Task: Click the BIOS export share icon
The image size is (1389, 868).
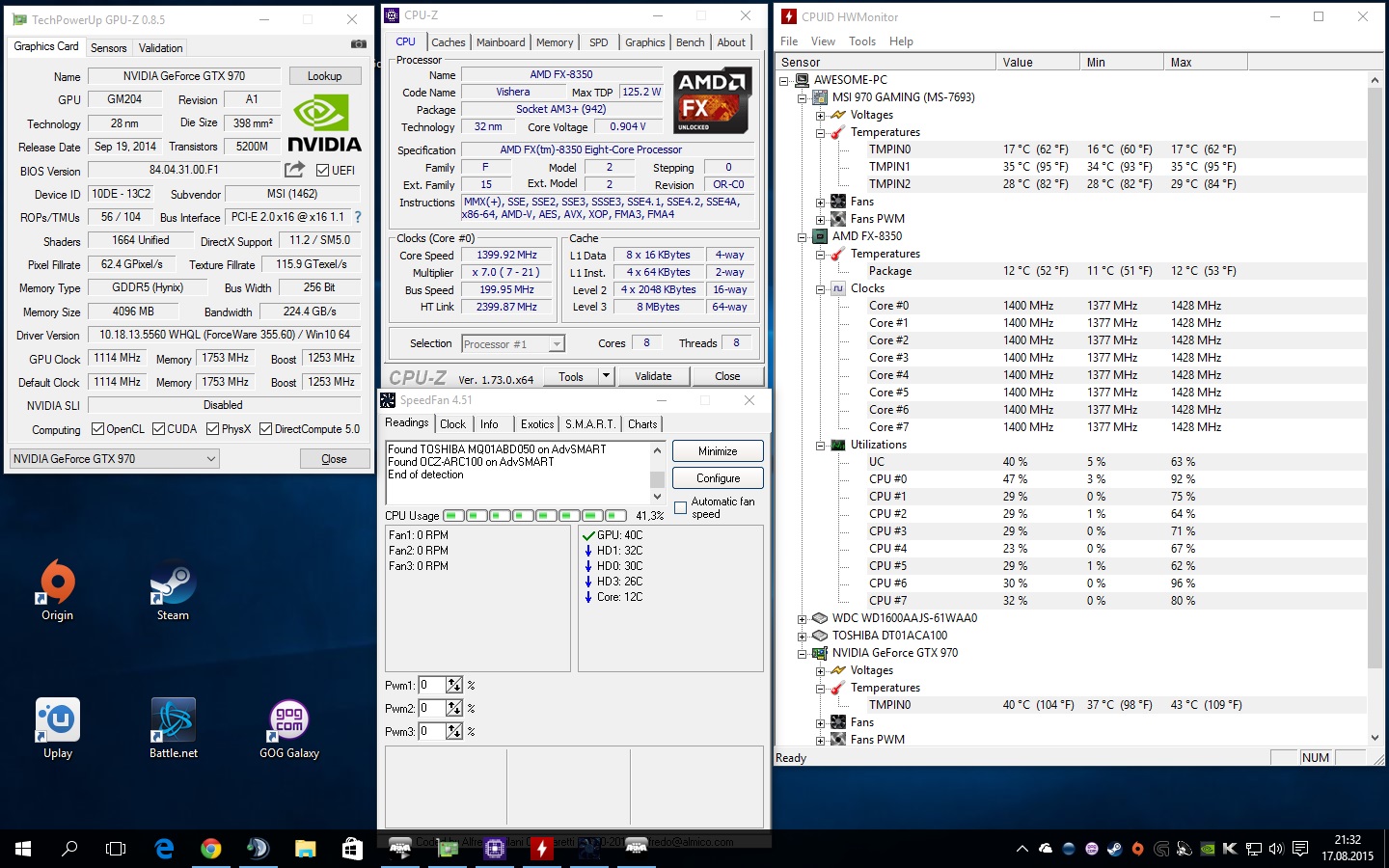Action: 294,169
